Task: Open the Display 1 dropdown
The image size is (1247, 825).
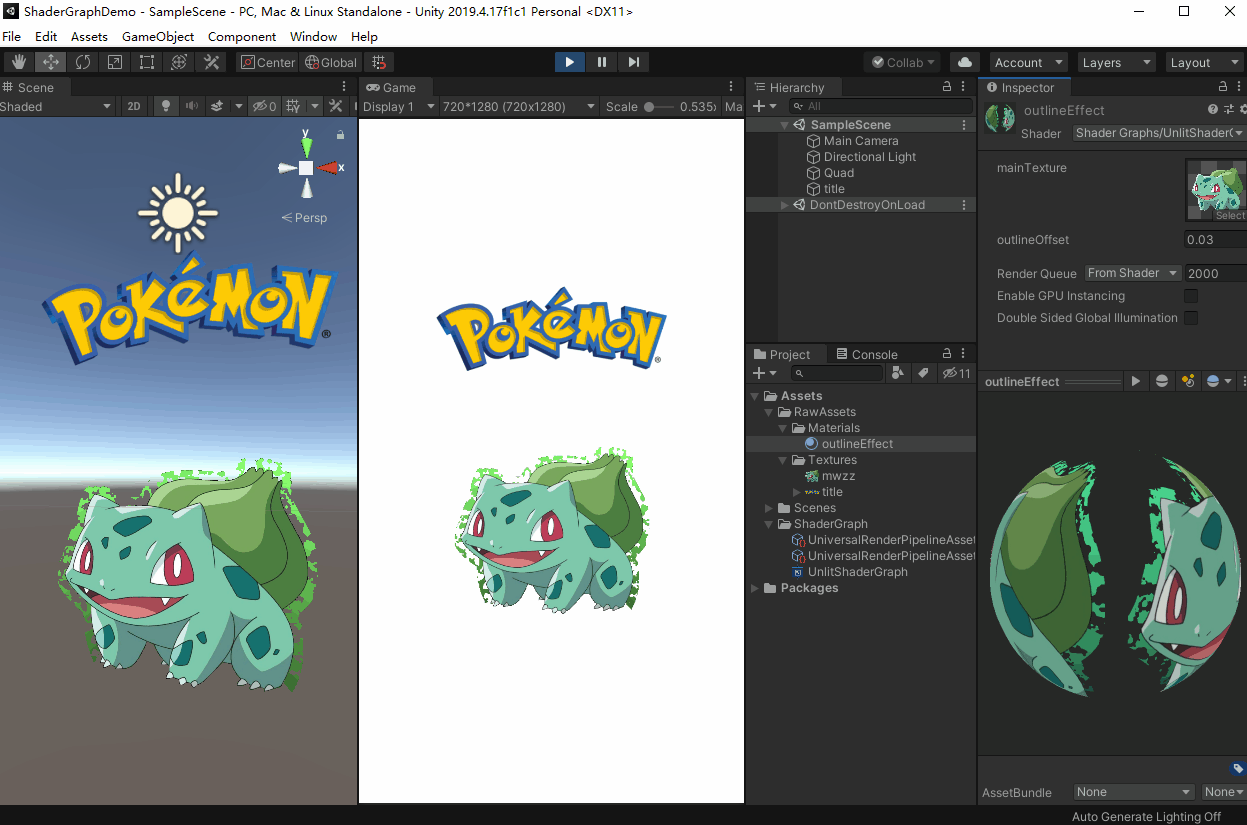Action: (399, 106)
